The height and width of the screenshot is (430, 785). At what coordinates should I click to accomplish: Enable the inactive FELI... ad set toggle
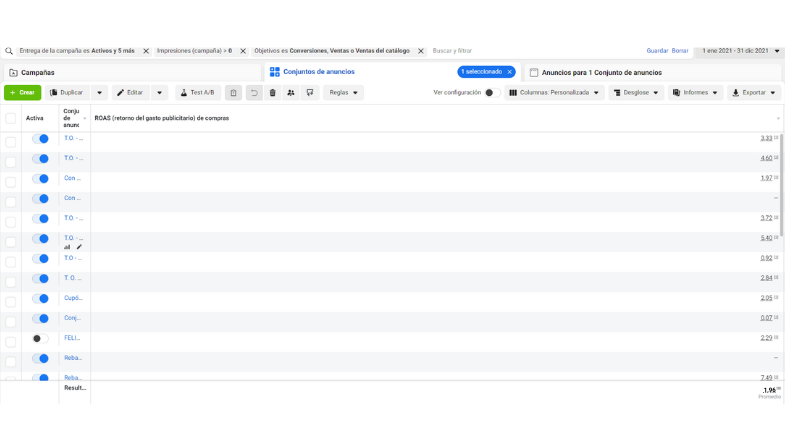coord(40,339)
